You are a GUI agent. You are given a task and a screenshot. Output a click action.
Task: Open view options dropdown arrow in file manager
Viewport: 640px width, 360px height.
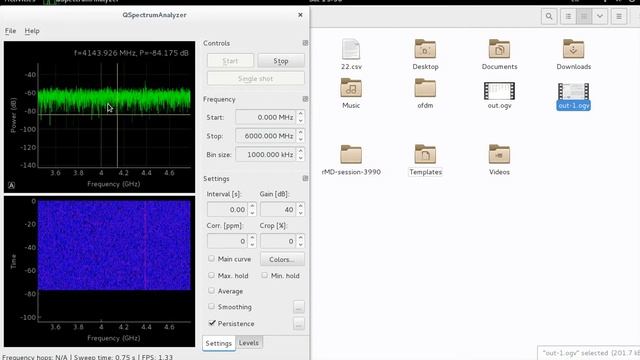pyautogui.click(x=600, y=17)
